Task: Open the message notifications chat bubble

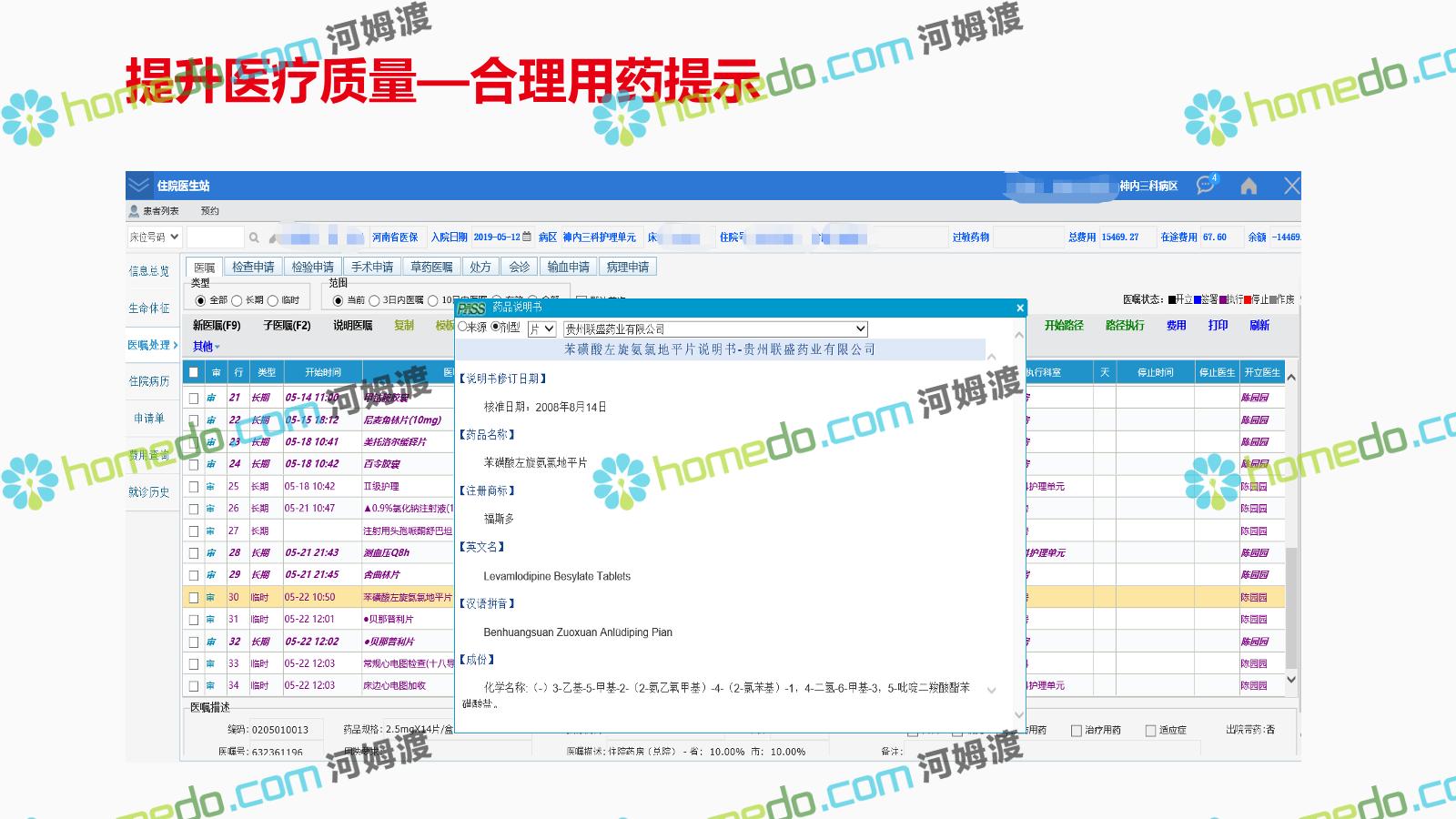Action: (x=1206, y=185)
